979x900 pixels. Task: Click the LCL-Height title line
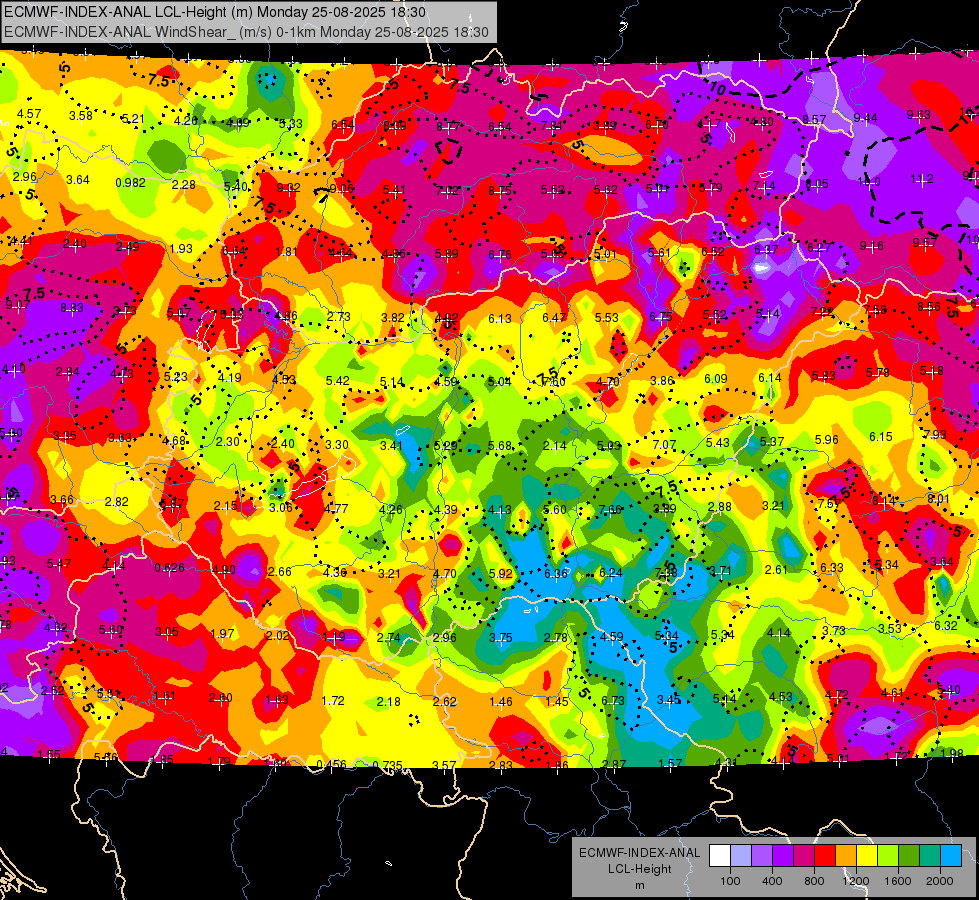pyautogui.click(x=215, y=12)
